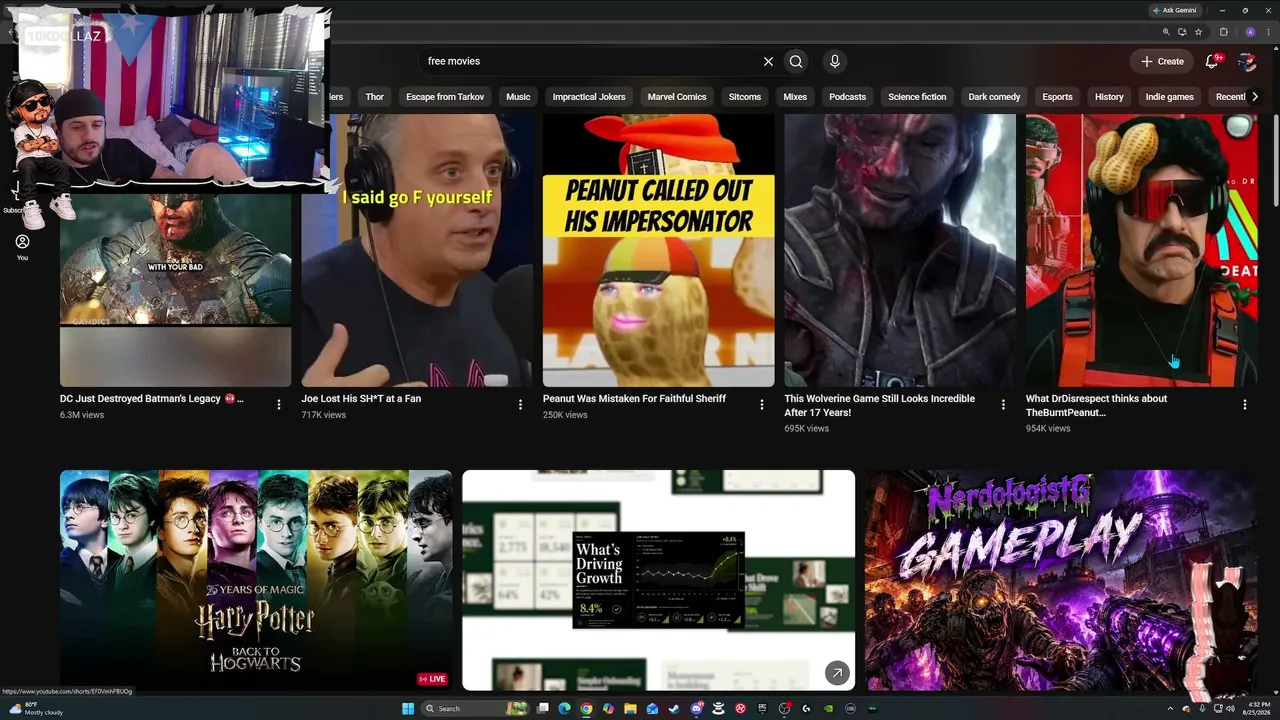Filter by the Podcasts chip
The height and width of the screenshot is (720, 1280).
coord(847,97)
